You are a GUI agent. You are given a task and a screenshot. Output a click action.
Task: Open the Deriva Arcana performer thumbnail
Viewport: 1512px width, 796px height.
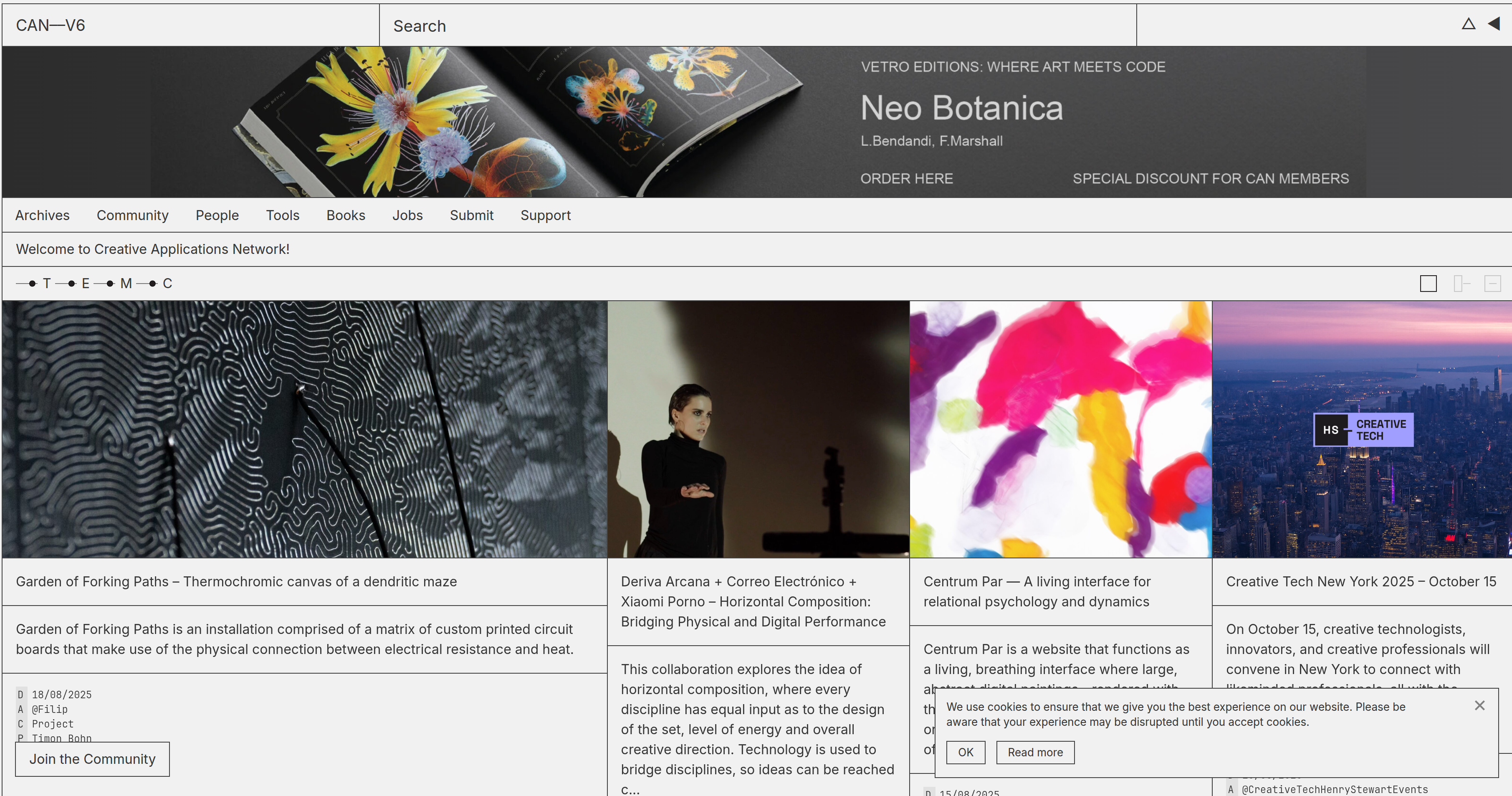(x=759, y=429)
